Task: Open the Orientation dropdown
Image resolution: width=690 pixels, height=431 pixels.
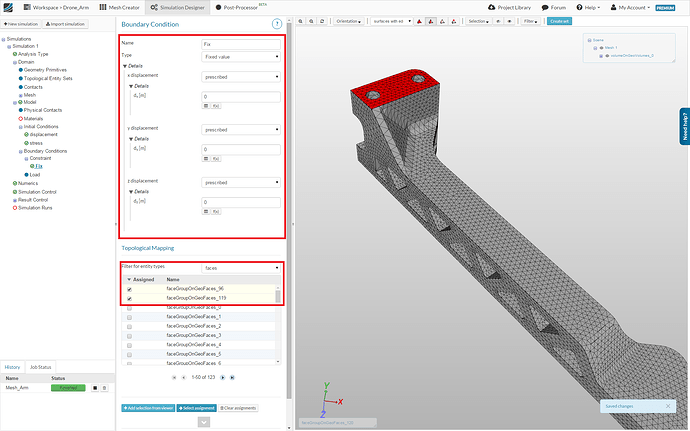Action: [348, 19]
